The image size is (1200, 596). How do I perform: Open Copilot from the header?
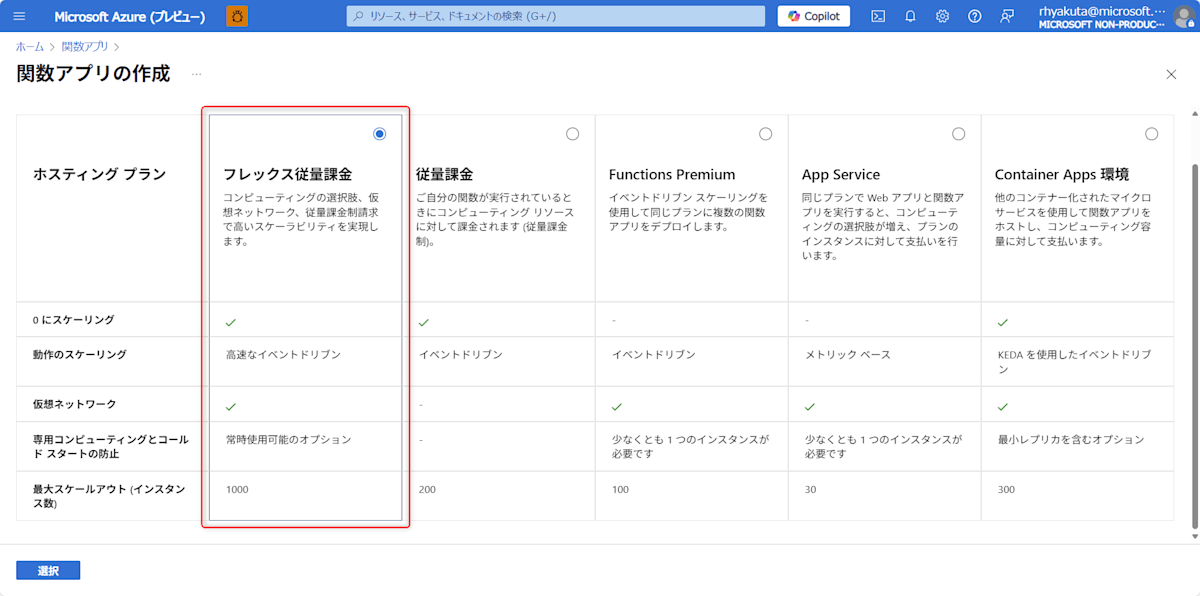click(x=814, y=16)
